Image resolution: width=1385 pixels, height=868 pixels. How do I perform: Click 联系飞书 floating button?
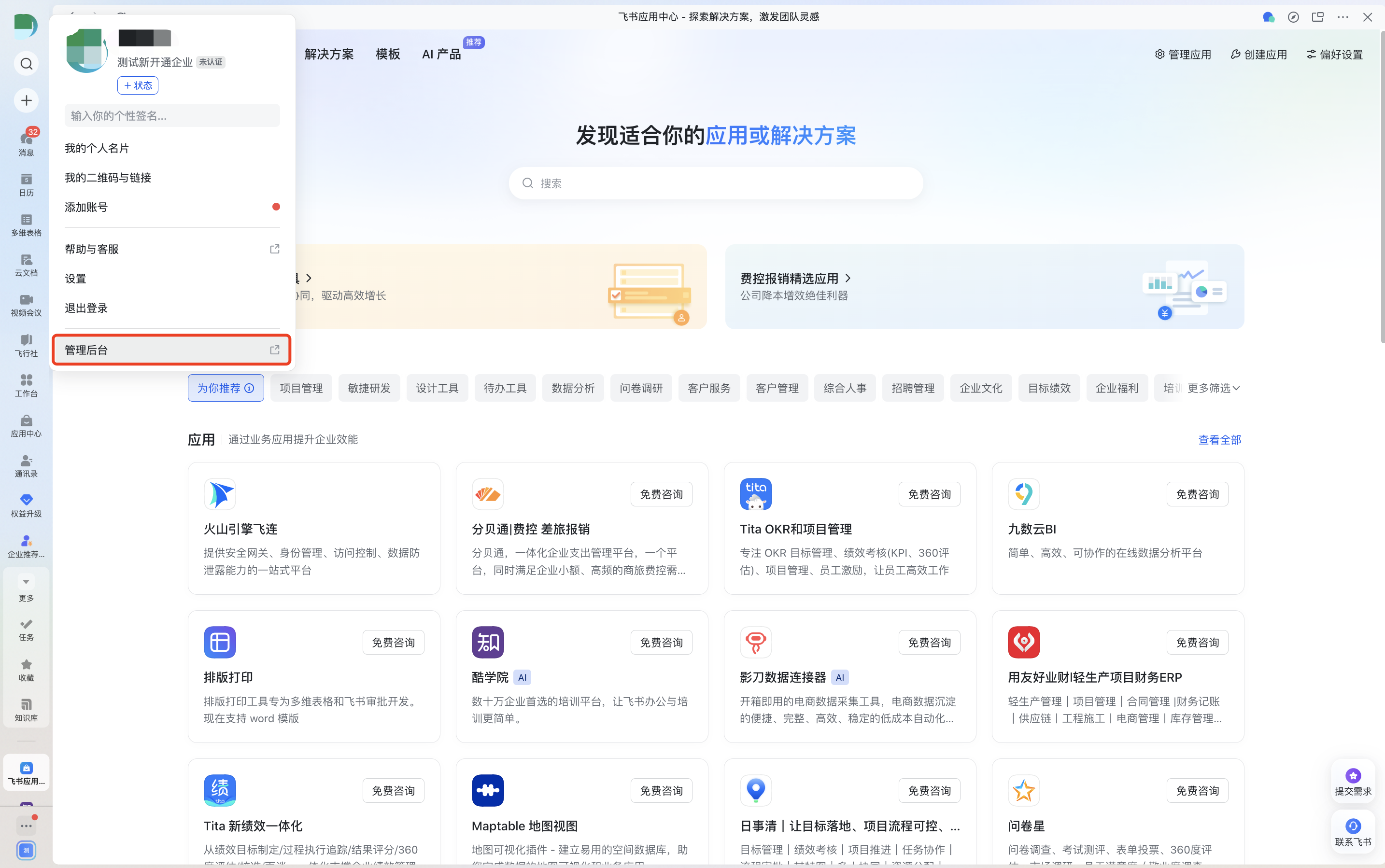(x=1353, y=832)
